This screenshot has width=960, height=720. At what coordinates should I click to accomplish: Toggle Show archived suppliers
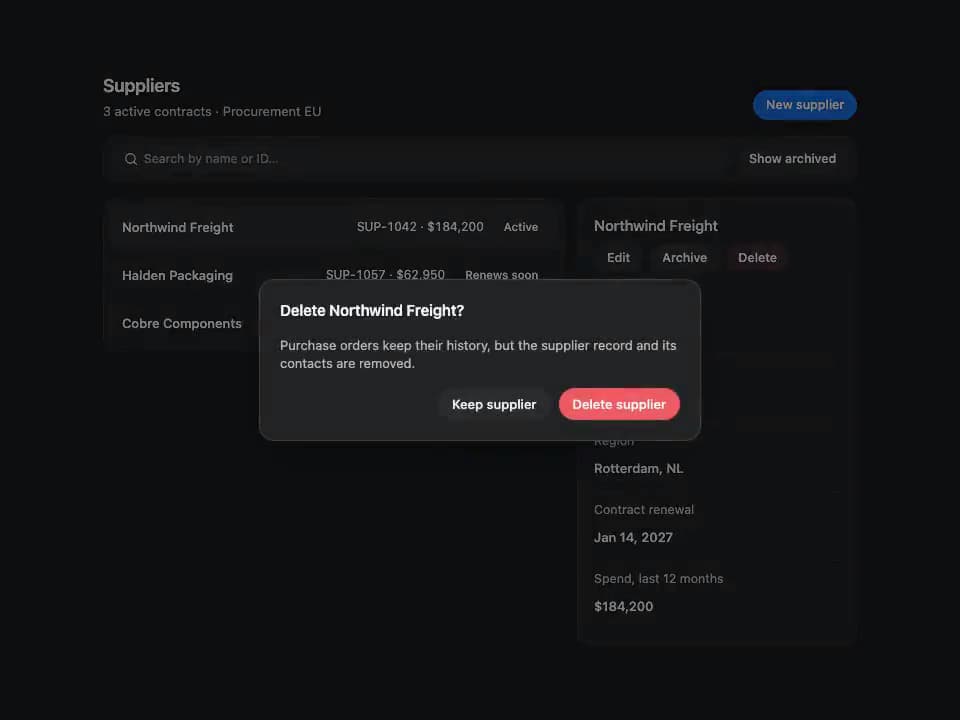(x=792, y=159)
